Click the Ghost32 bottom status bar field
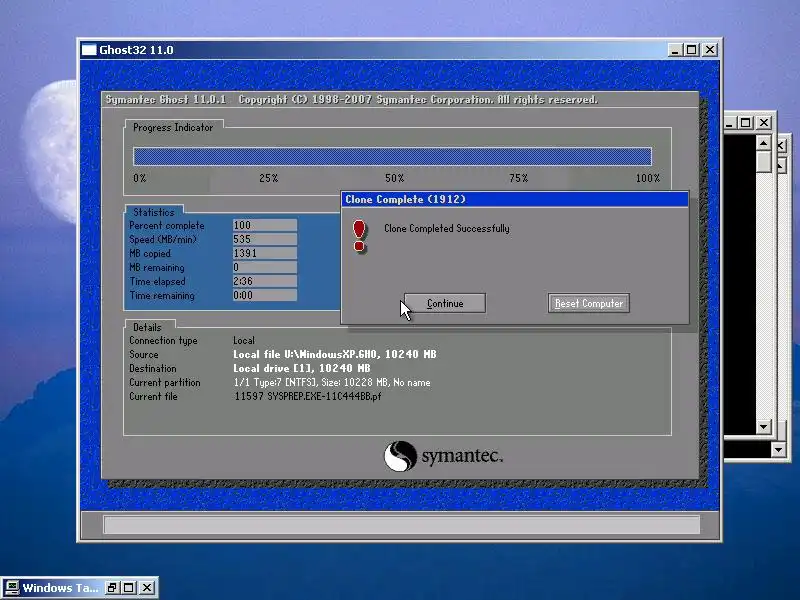This screenshot has height=600, width=800. pyautogui.click(x=402, y=524)
